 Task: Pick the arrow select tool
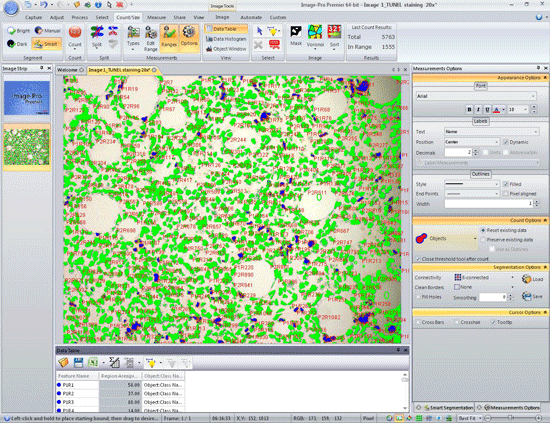(x=260, y=31)
